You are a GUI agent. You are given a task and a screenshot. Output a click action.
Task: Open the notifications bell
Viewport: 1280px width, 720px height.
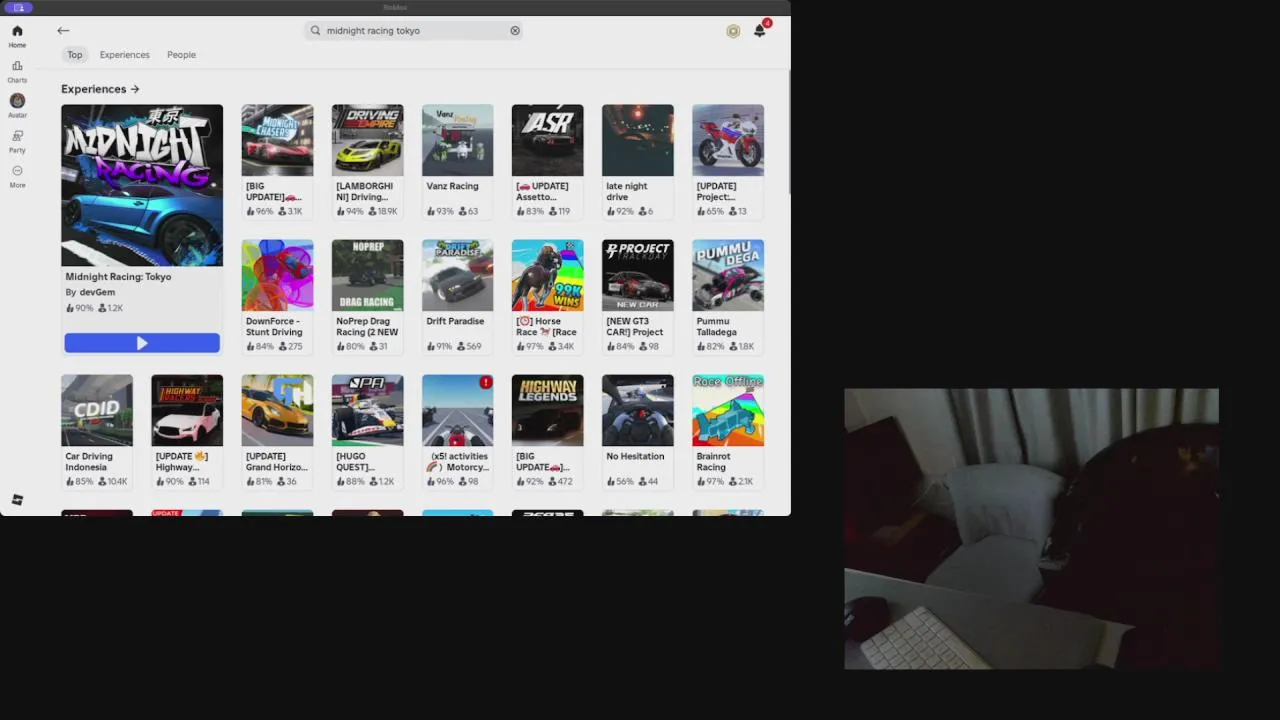click(x=760, y=31)
